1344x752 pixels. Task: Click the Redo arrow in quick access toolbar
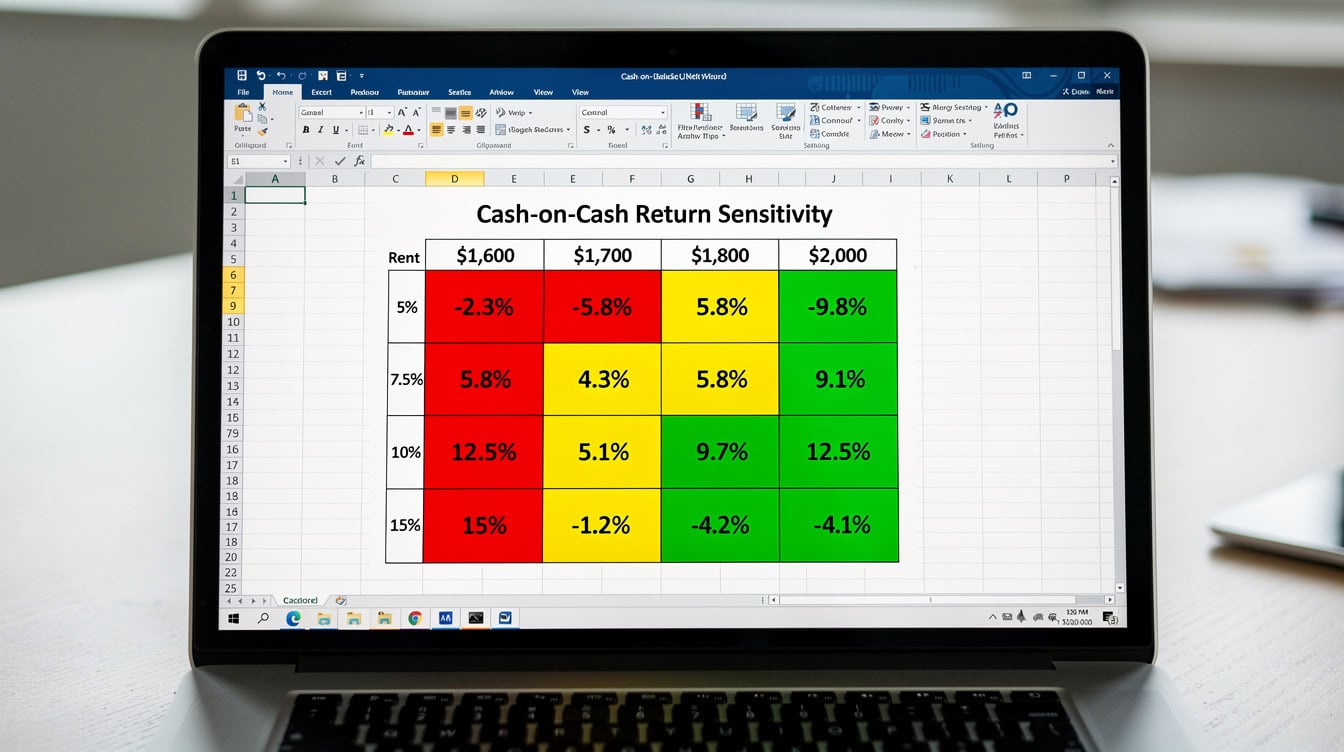[x=302, y=76]
